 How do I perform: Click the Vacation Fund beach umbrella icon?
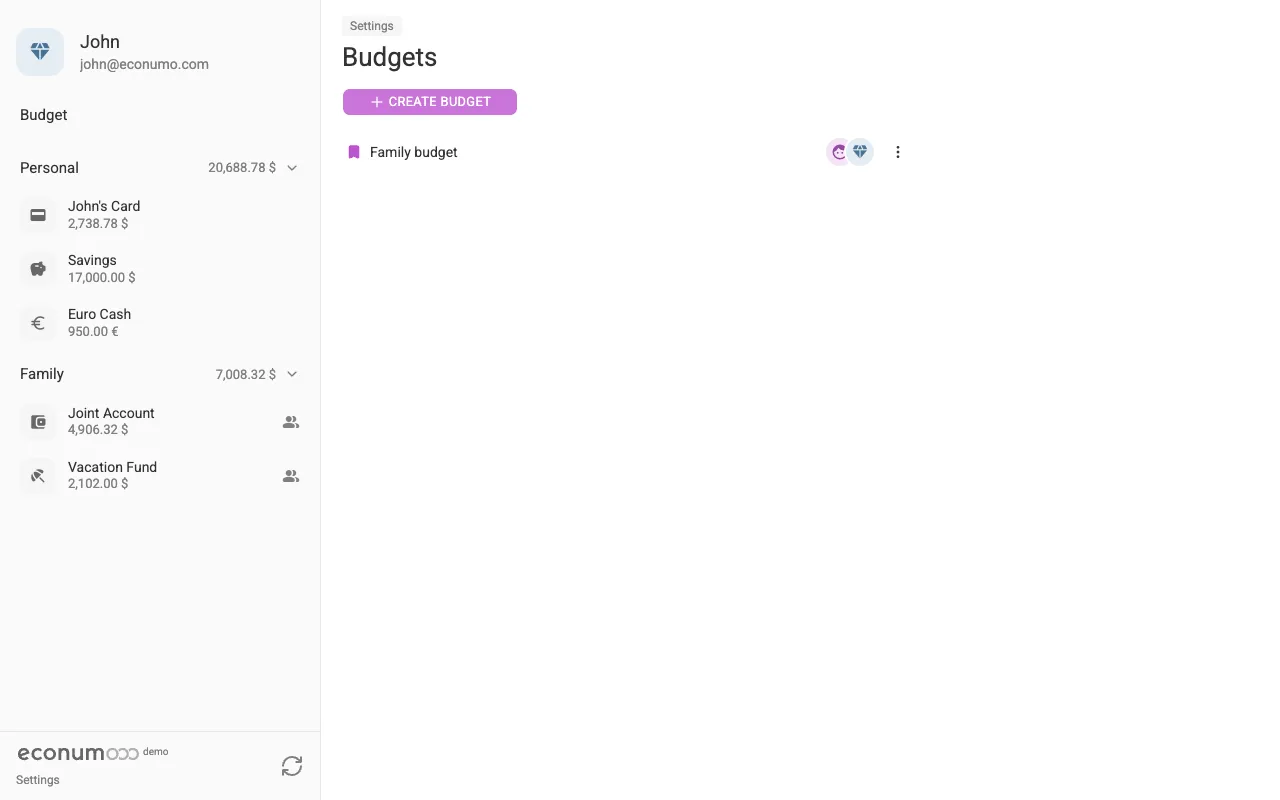pyautogui.click(x=38, y=476)
